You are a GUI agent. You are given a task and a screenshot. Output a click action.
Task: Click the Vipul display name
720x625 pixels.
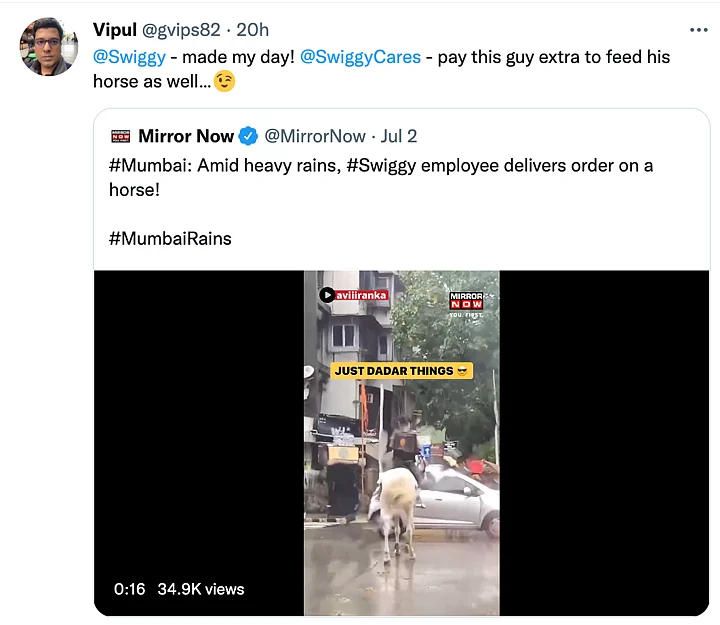(115, 29)
